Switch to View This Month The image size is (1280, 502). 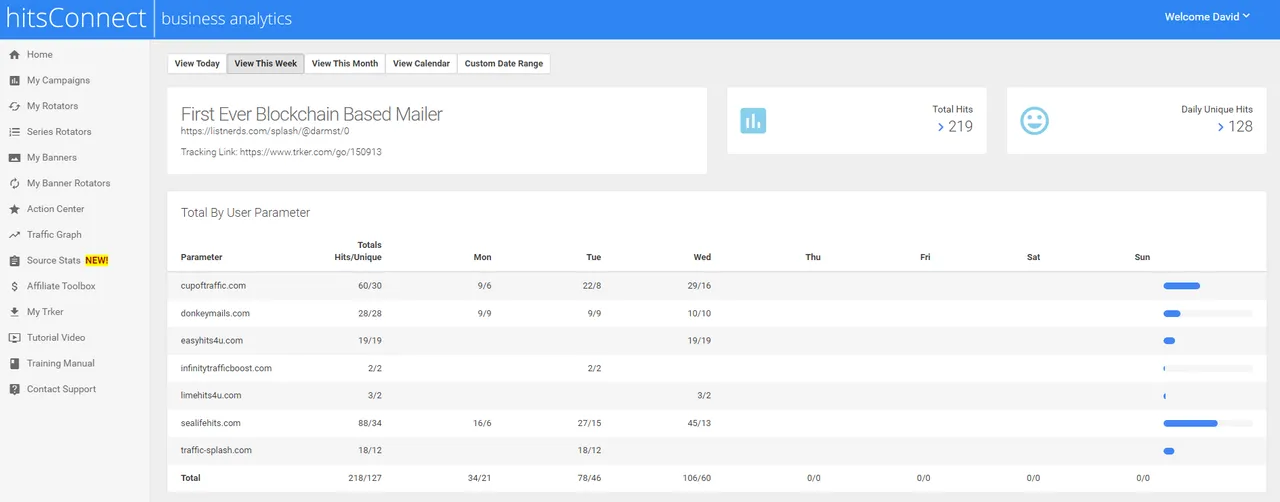tap(345, 64)
